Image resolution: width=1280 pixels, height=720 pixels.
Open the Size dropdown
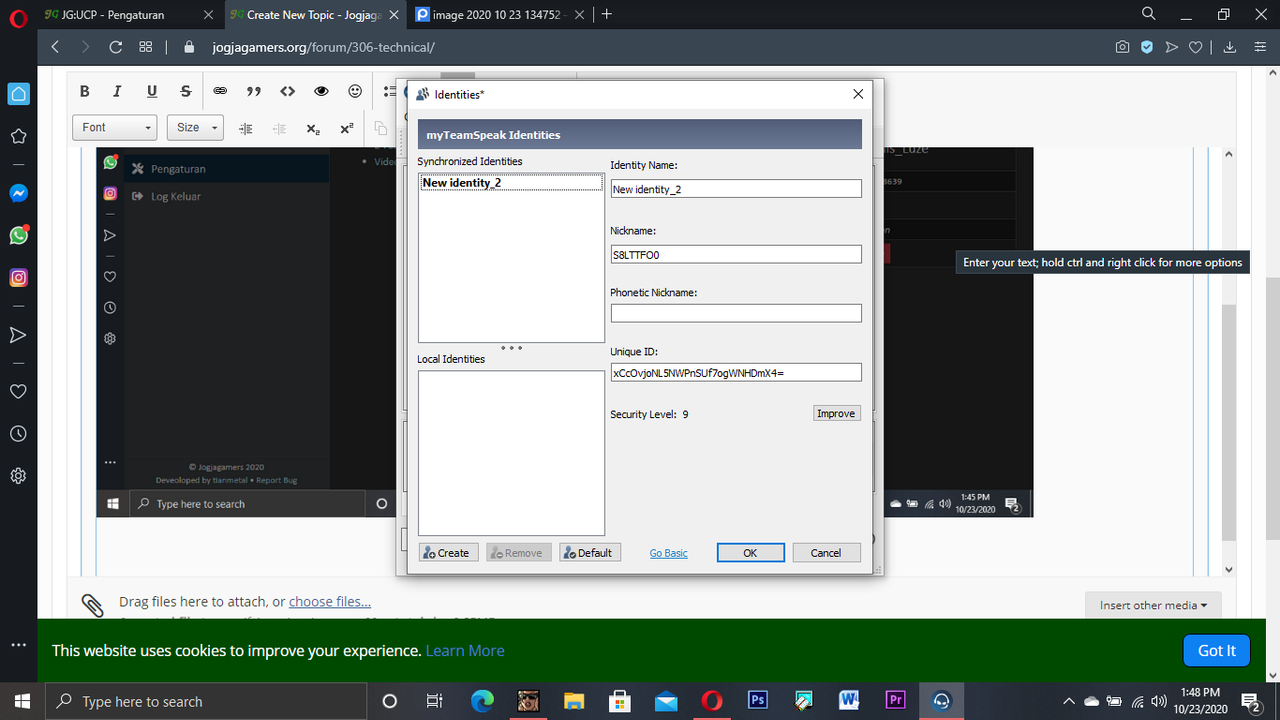pos(197,127)
